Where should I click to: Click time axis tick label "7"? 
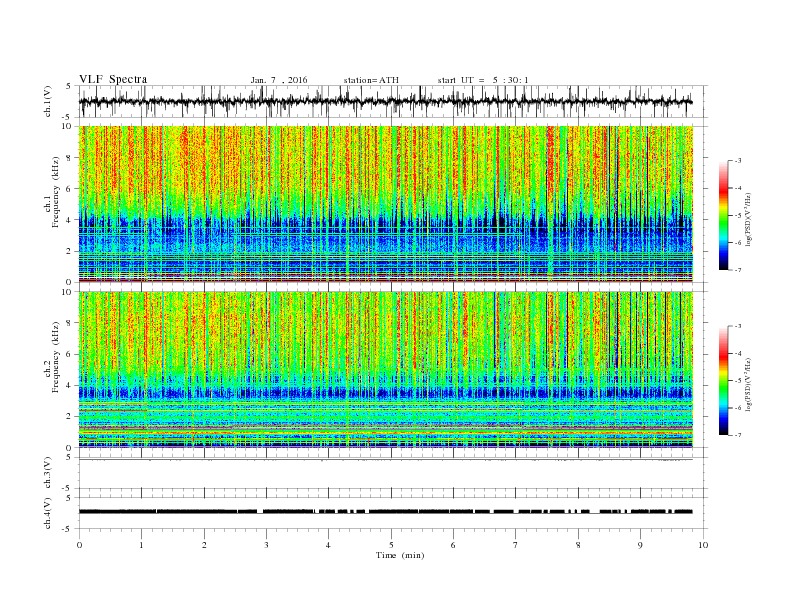516,545
